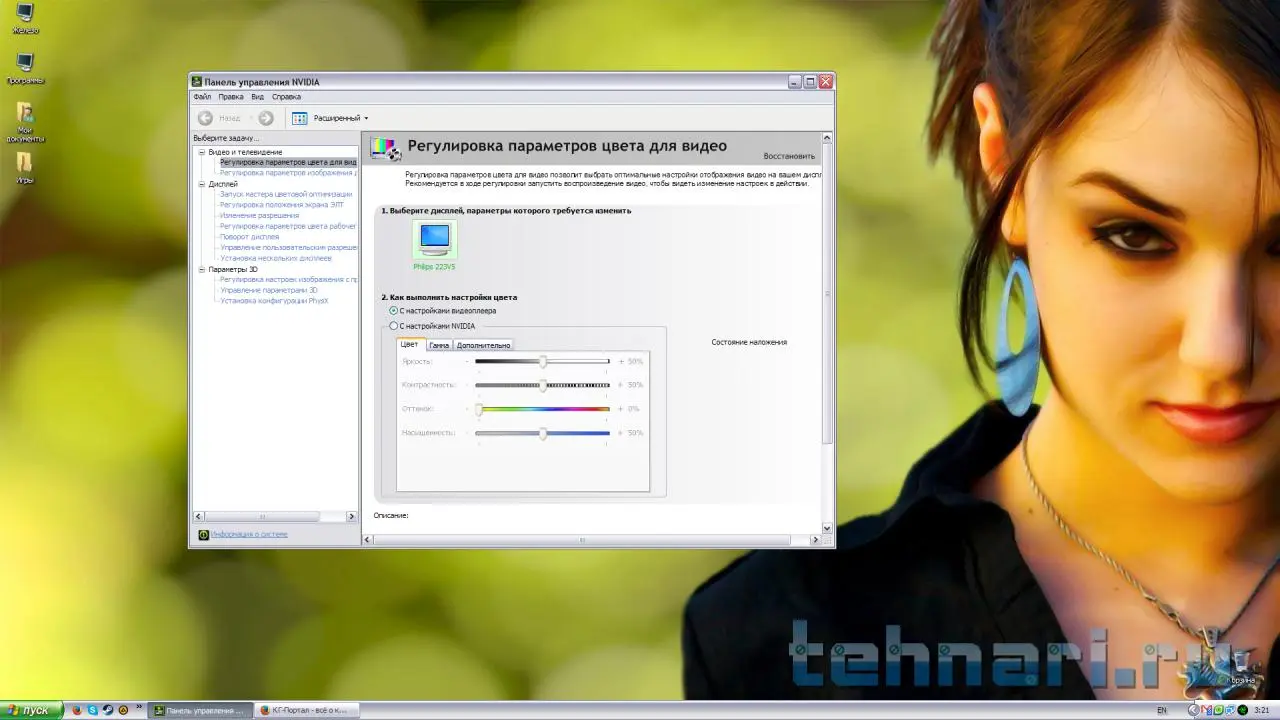
Task: Open 'Регулировка положения экрана ЭЛТ' tree item
Action: [x=281, y=205]
